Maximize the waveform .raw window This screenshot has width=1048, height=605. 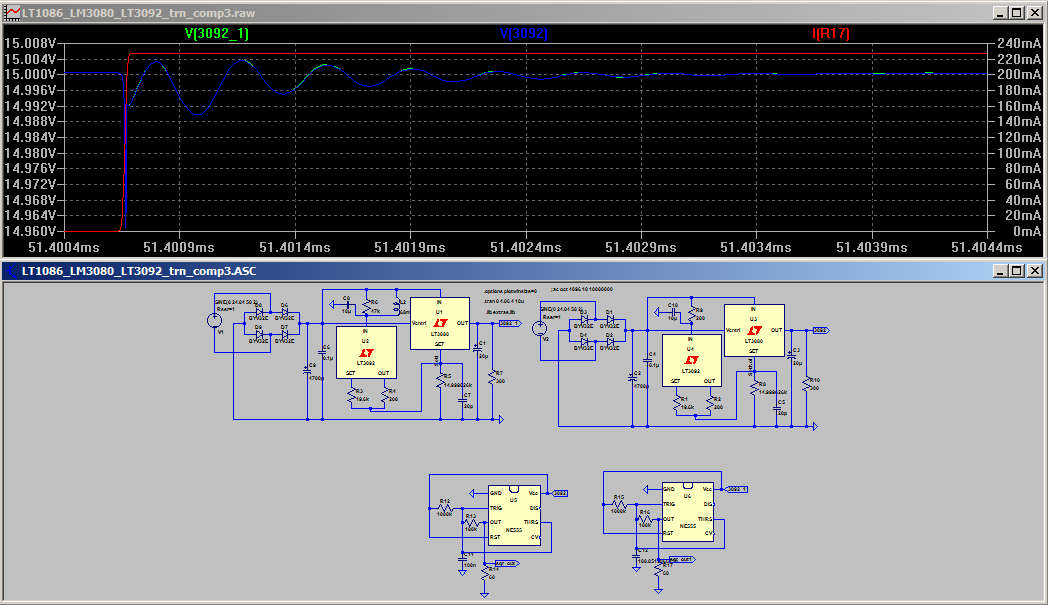pos(1017,13)
